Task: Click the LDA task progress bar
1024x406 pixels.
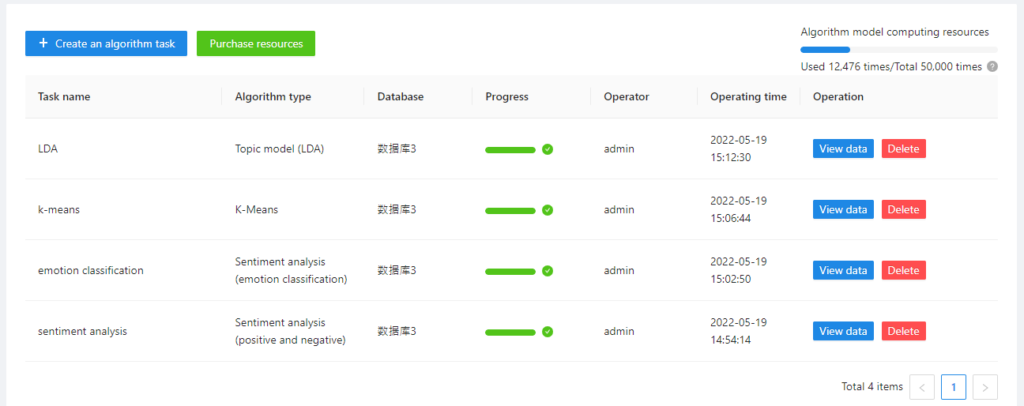Action: pyautogui.click(x=510, y=150)
